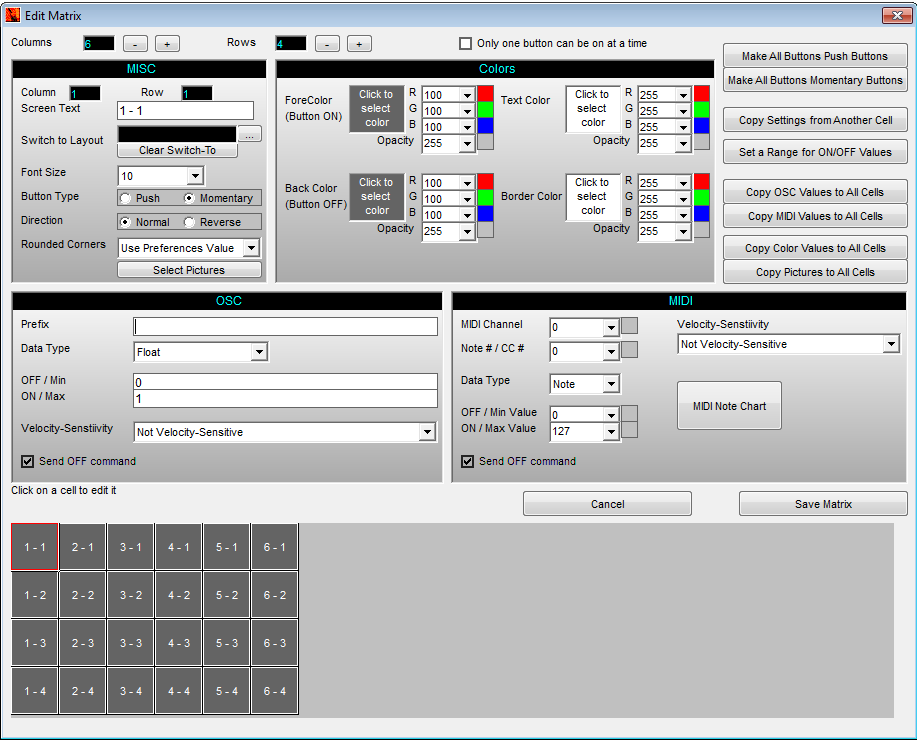Open Text Color Opacity dropdown
The width and height of the screenshot is (917, 740).
683,143
